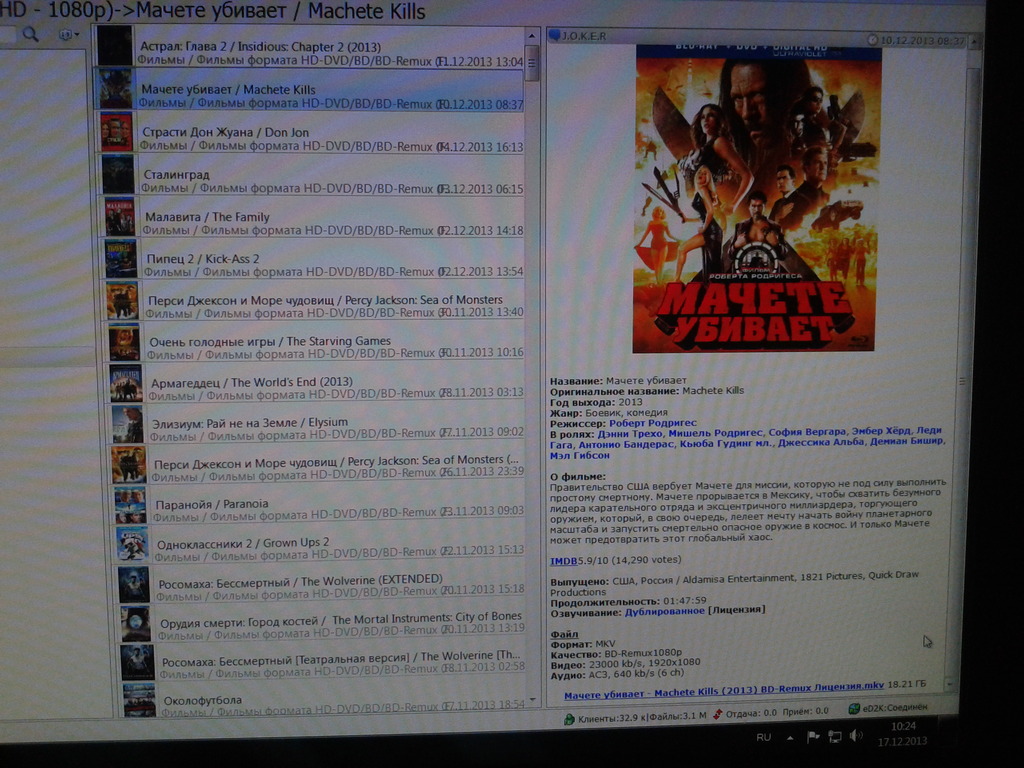Download the Machete Kills BD-Remux .mkv file link
Viewport: 1024px width, 768px height.
pos(724,690)
